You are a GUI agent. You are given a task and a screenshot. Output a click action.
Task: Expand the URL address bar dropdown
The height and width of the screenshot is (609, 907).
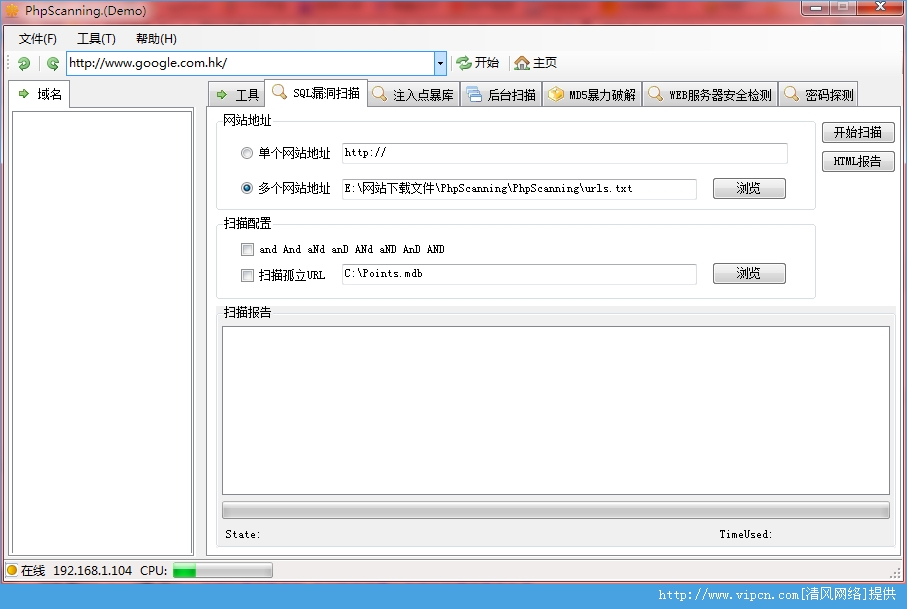(440, 63)
